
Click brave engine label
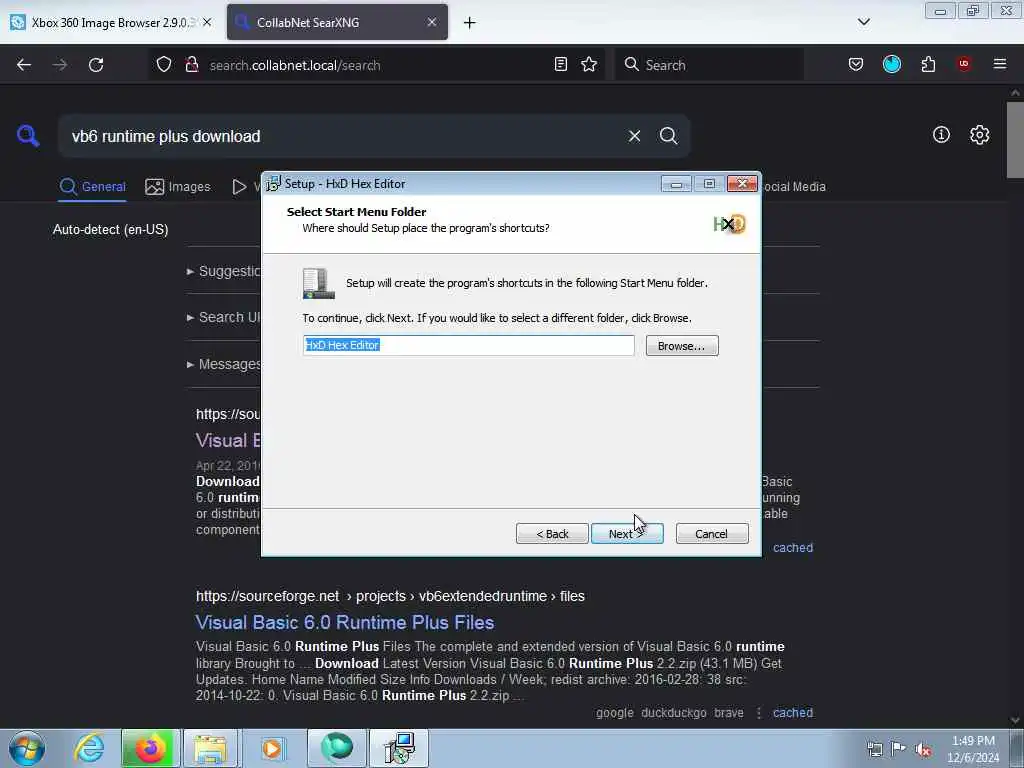point(729,712)
